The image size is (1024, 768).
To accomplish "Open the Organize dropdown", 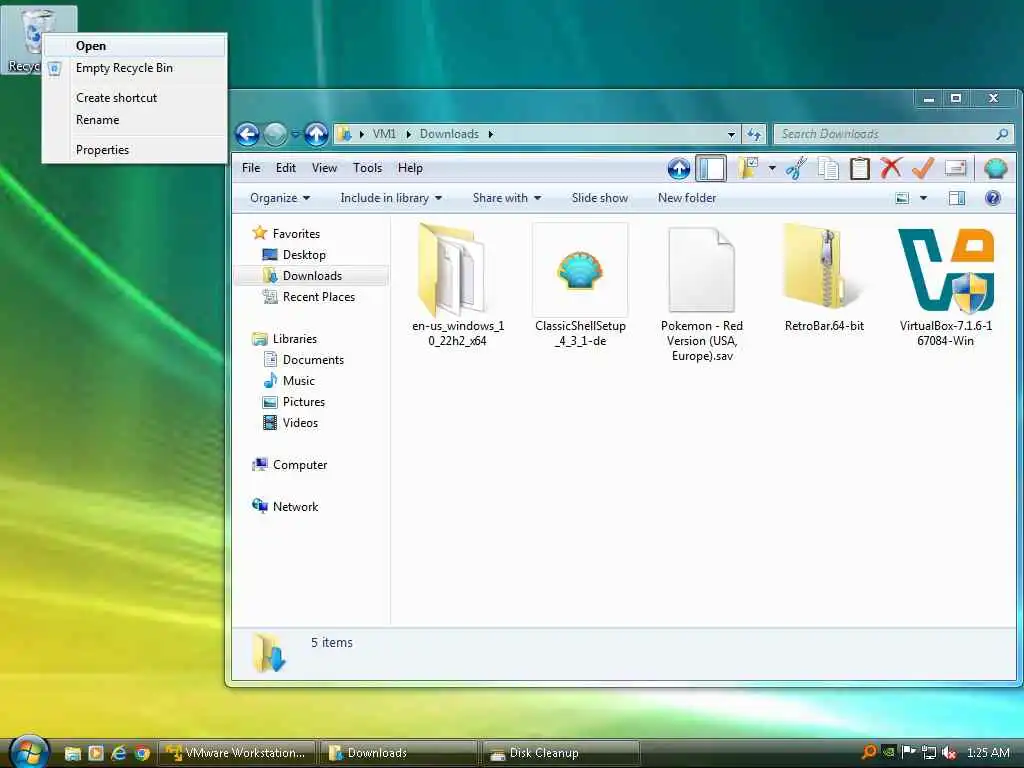I will 280,198.
